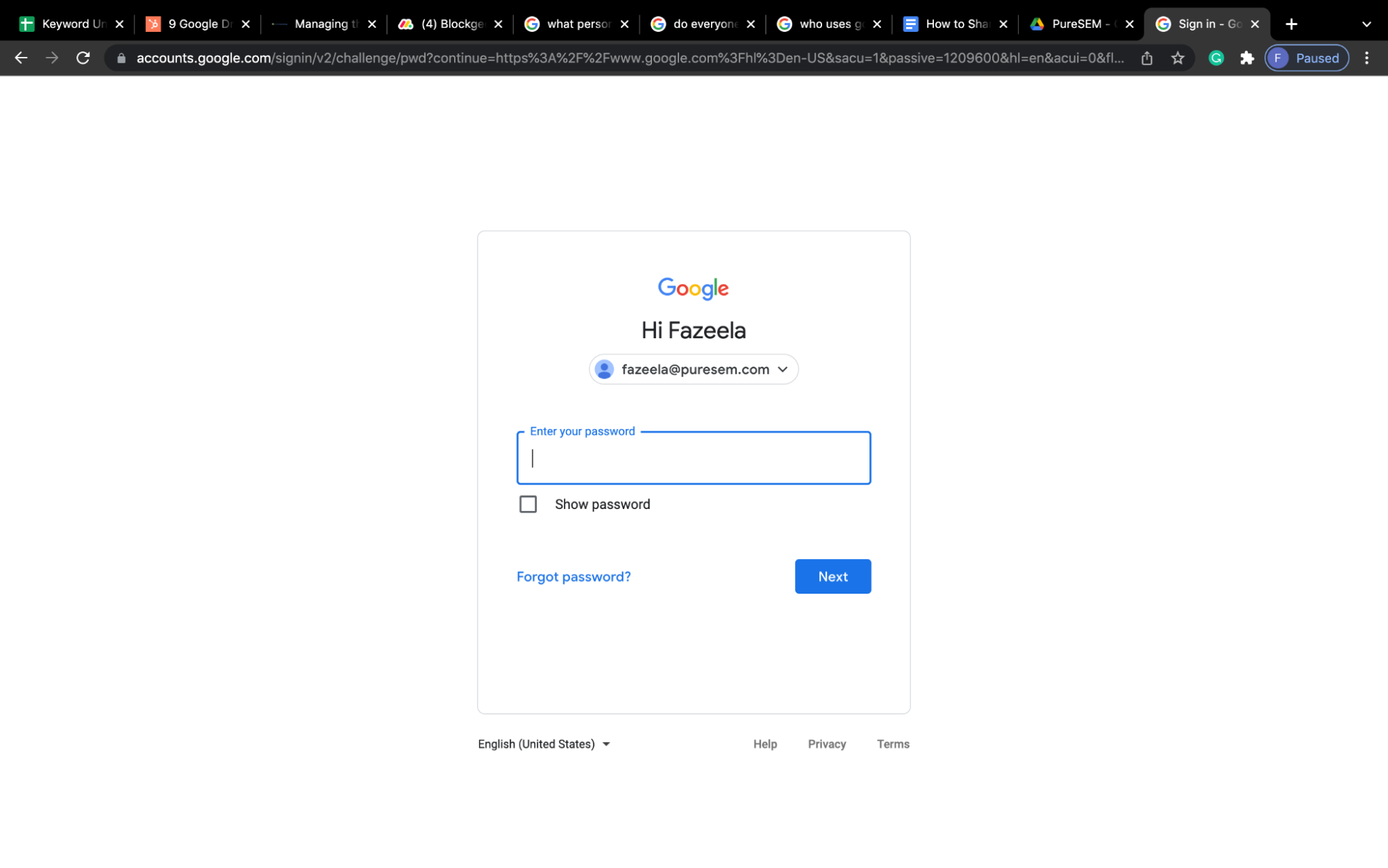1388x868 pixels.
Task: Click the Forgot password link
Action: tap(573, 576)
